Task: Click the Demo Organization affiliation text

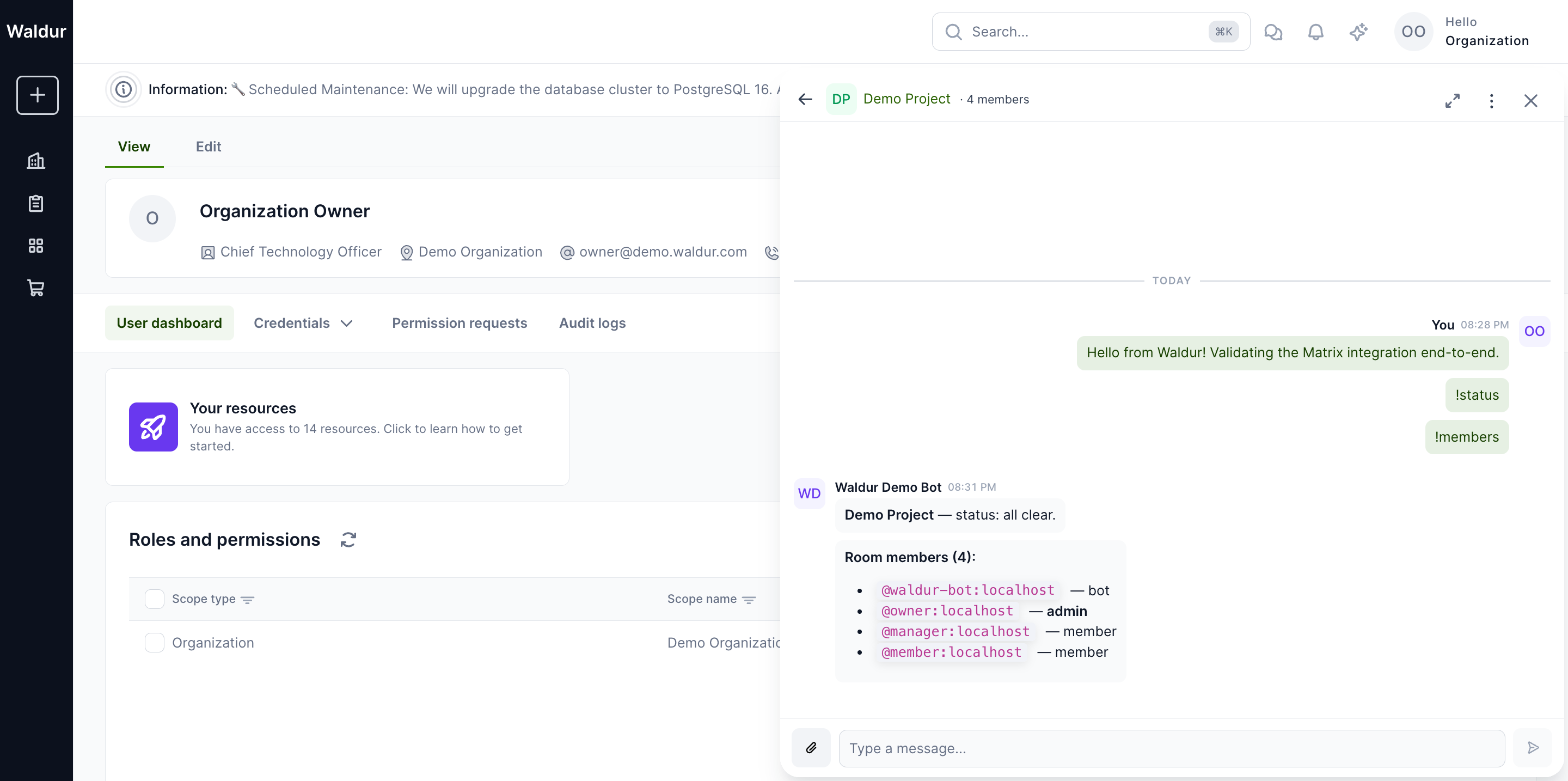Action: [x=480, y=252]
